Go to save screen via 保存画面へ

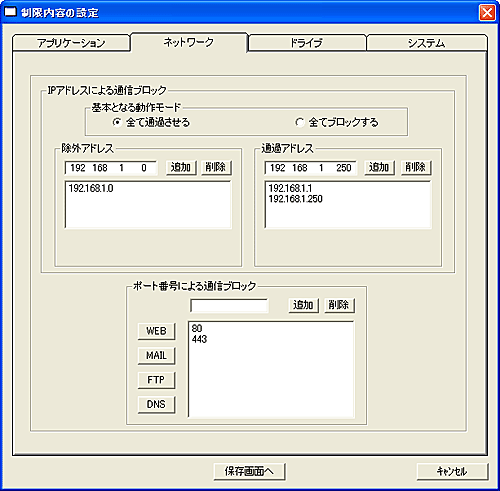pyautogui.click(x=249, y=471)
